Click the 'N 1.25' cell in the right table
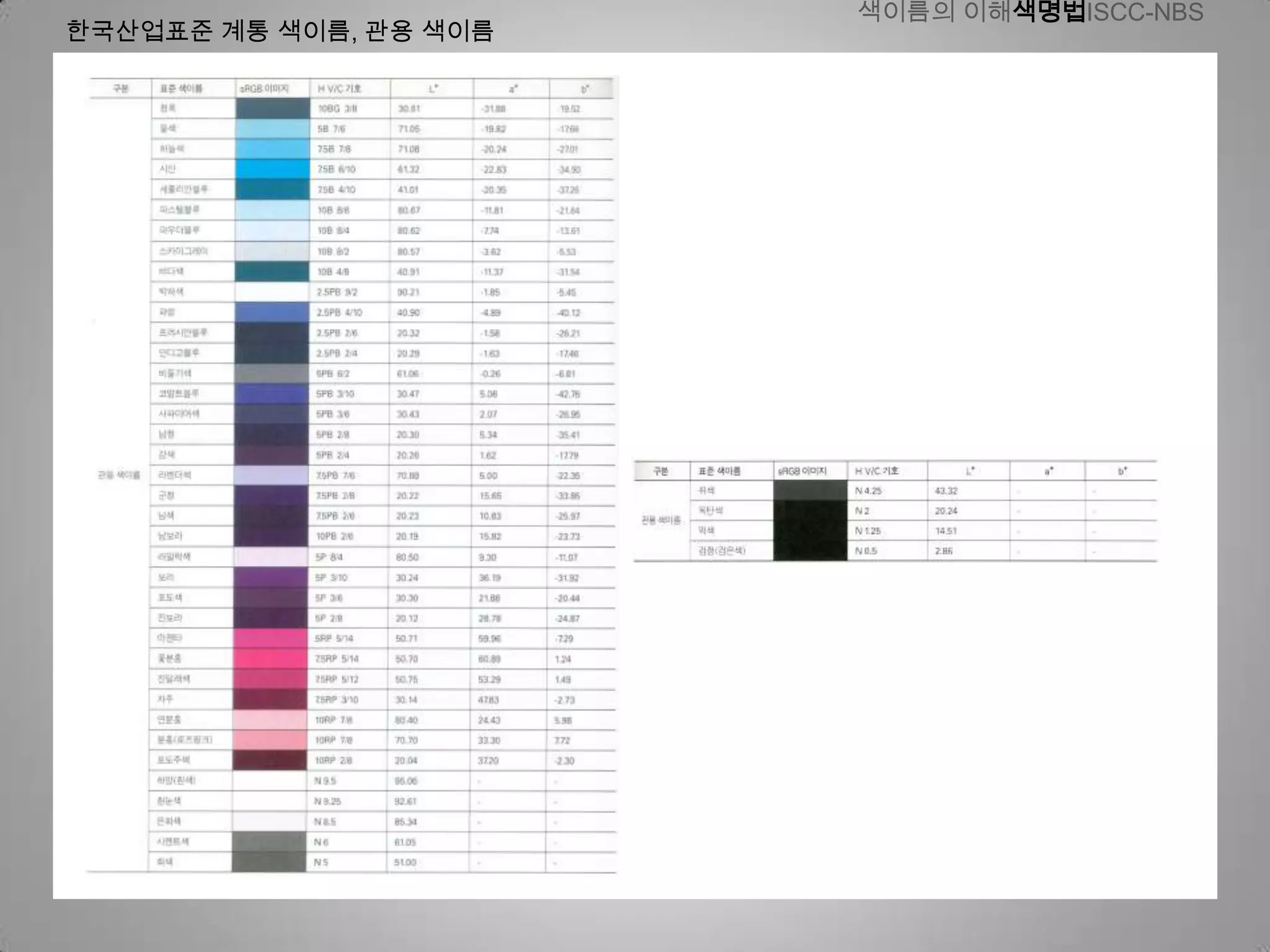The image size is (1270, 952). pyautogui.click(x=868, y=531)
